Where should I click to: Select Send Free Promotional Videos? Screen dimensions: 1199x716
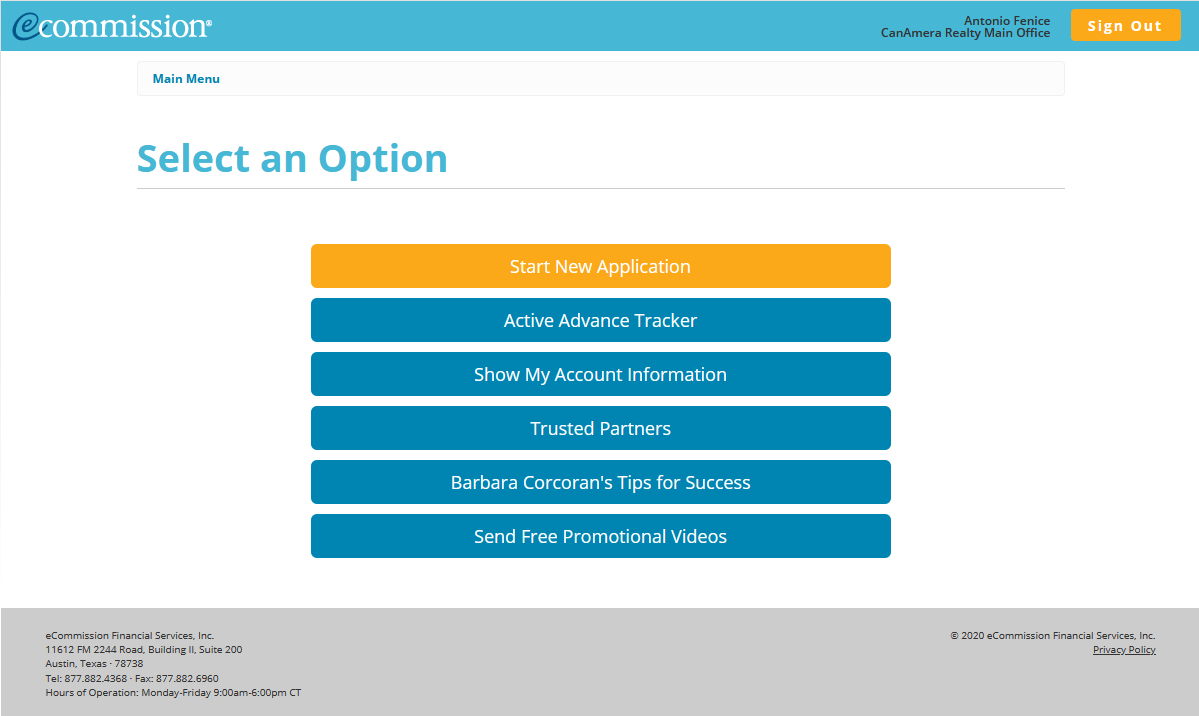tap(600, 536)
